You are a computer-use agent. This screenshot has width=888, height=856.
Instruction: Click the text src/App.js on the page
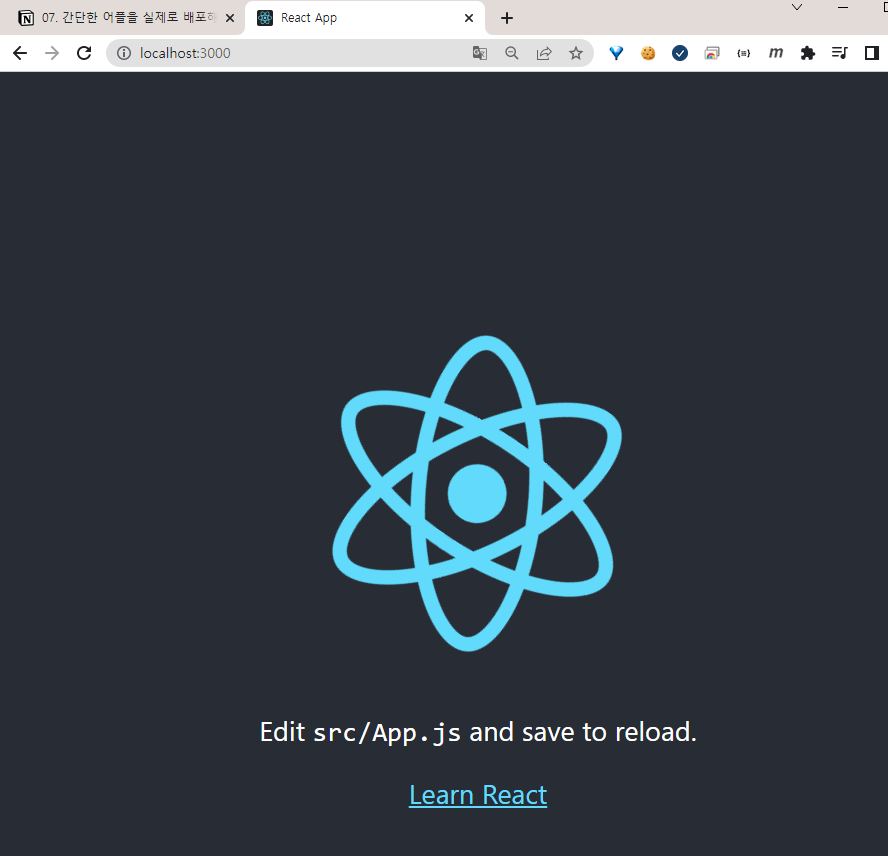387,733
